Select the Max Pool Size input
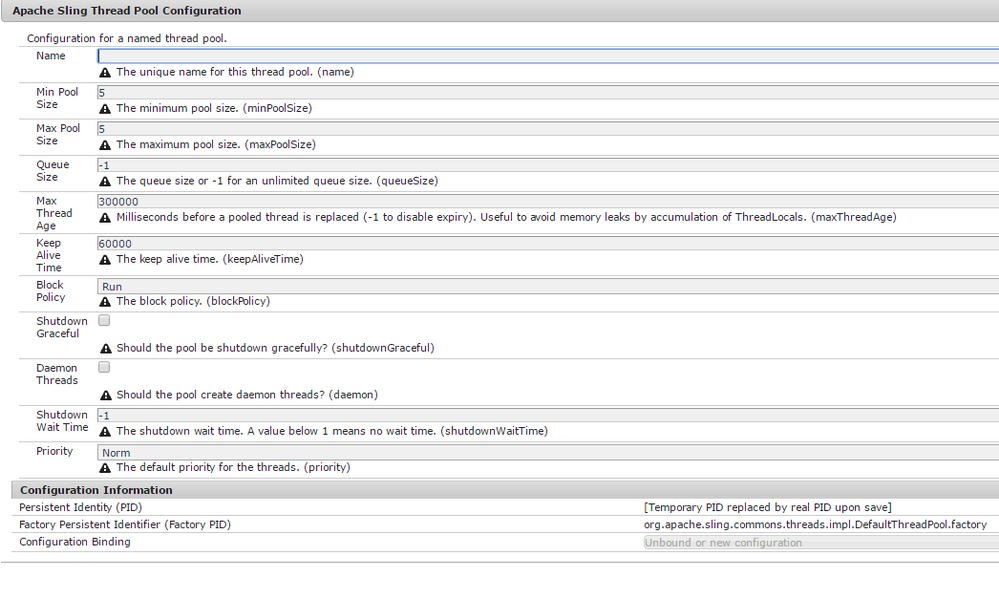Viewport: 999px width, 601px height. point(547,128)
